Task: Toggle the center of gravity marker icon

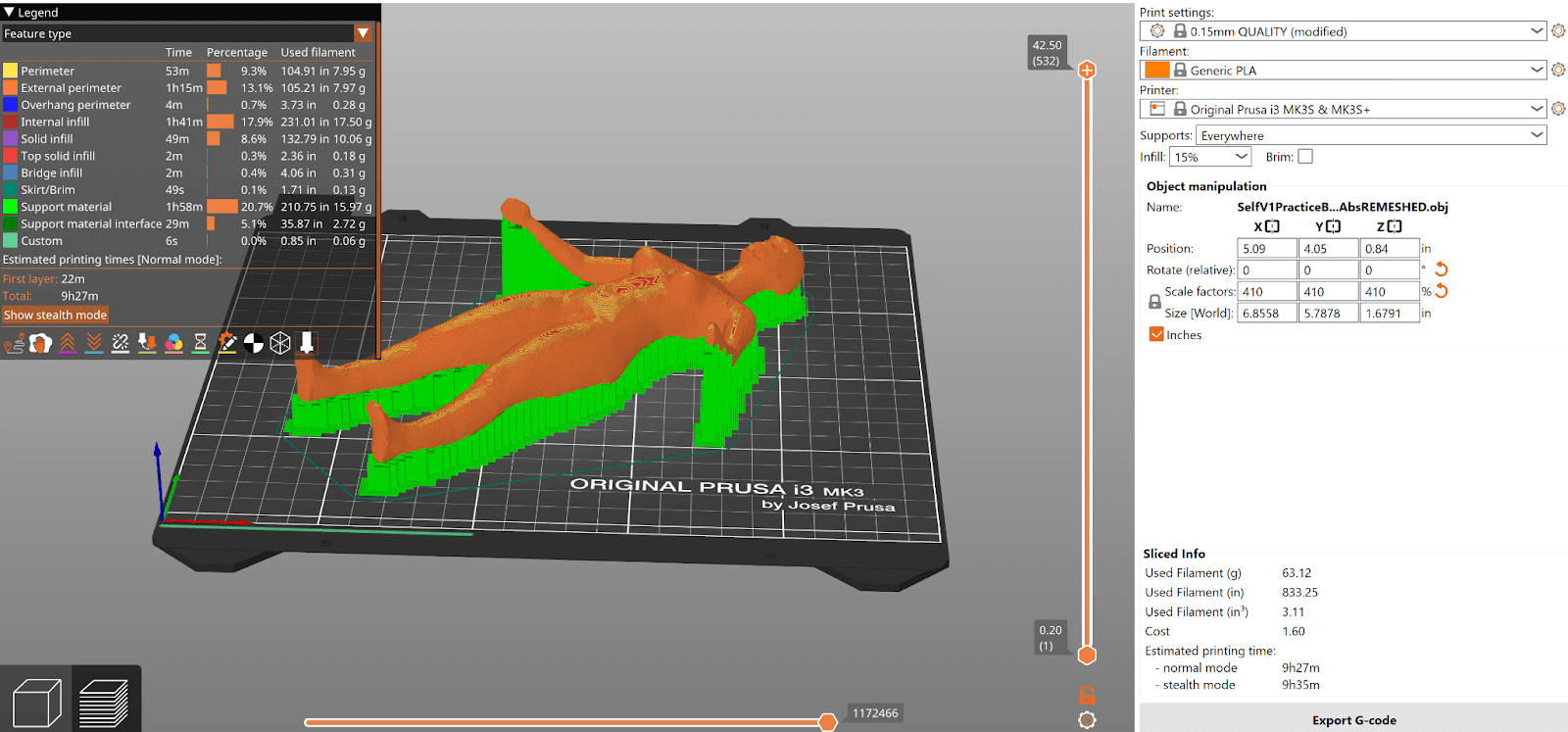Action: (254, 343)
